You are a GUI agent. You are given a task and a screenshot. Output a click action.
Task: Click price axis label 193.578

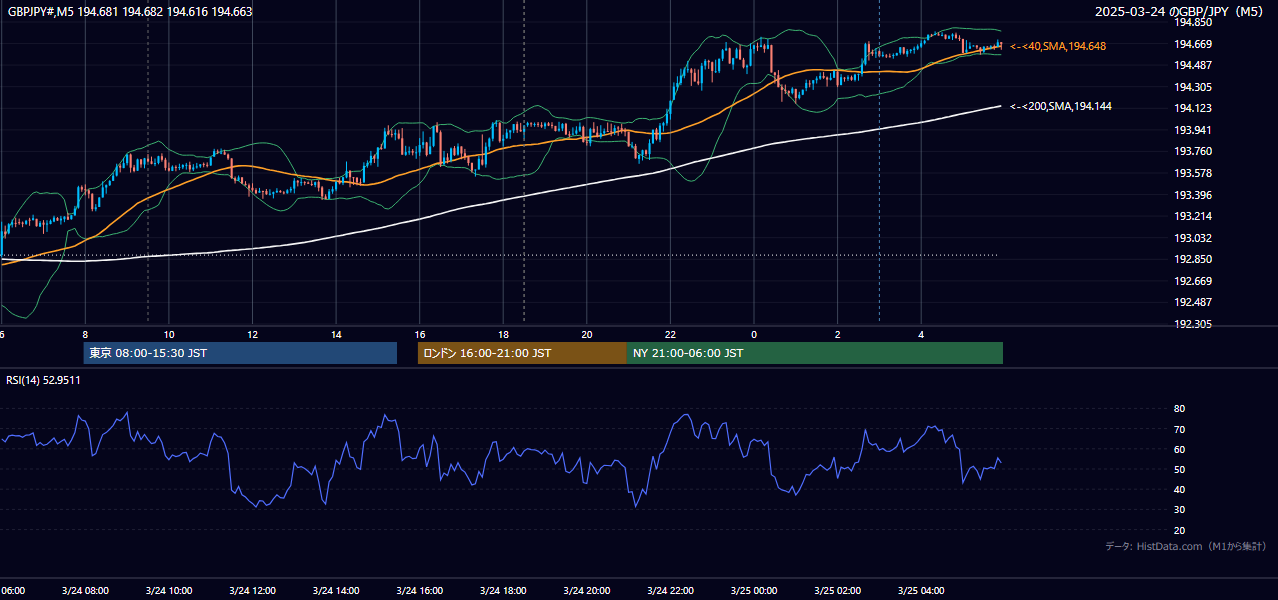(1193, 173)
